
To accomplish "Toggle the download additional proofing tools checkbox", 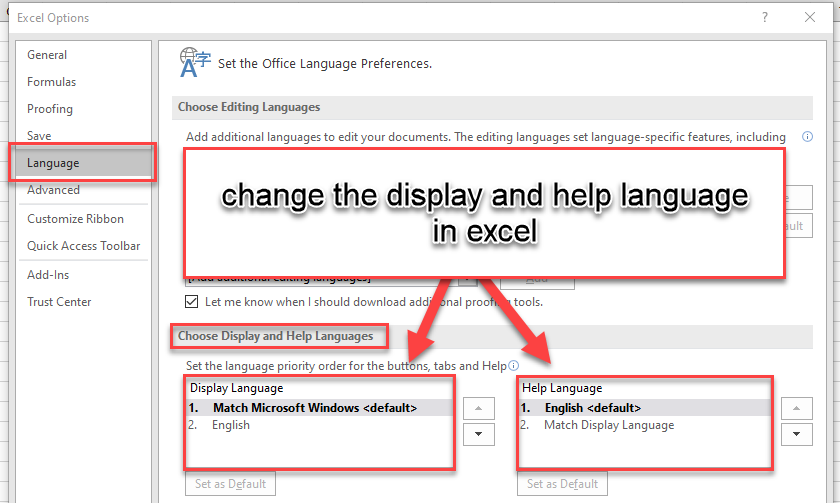I will (x=191, y=302).
